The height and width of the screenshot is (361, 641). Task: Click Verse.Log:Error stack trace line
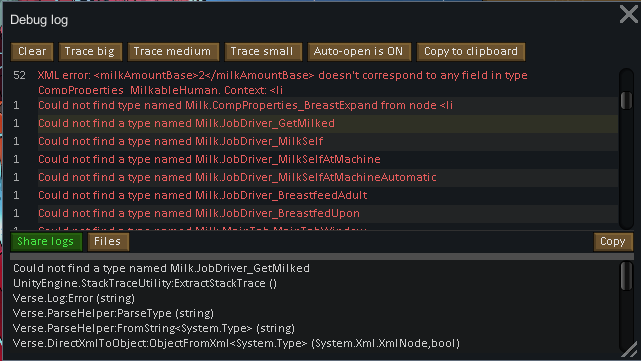74,298
